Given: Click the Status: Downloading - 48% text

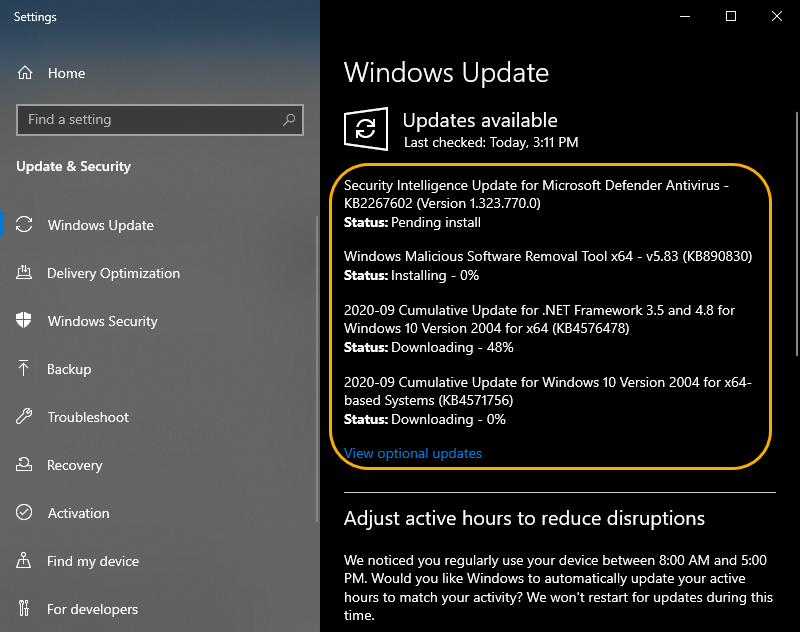Looking at the screenshot, I should coord(429,347).
